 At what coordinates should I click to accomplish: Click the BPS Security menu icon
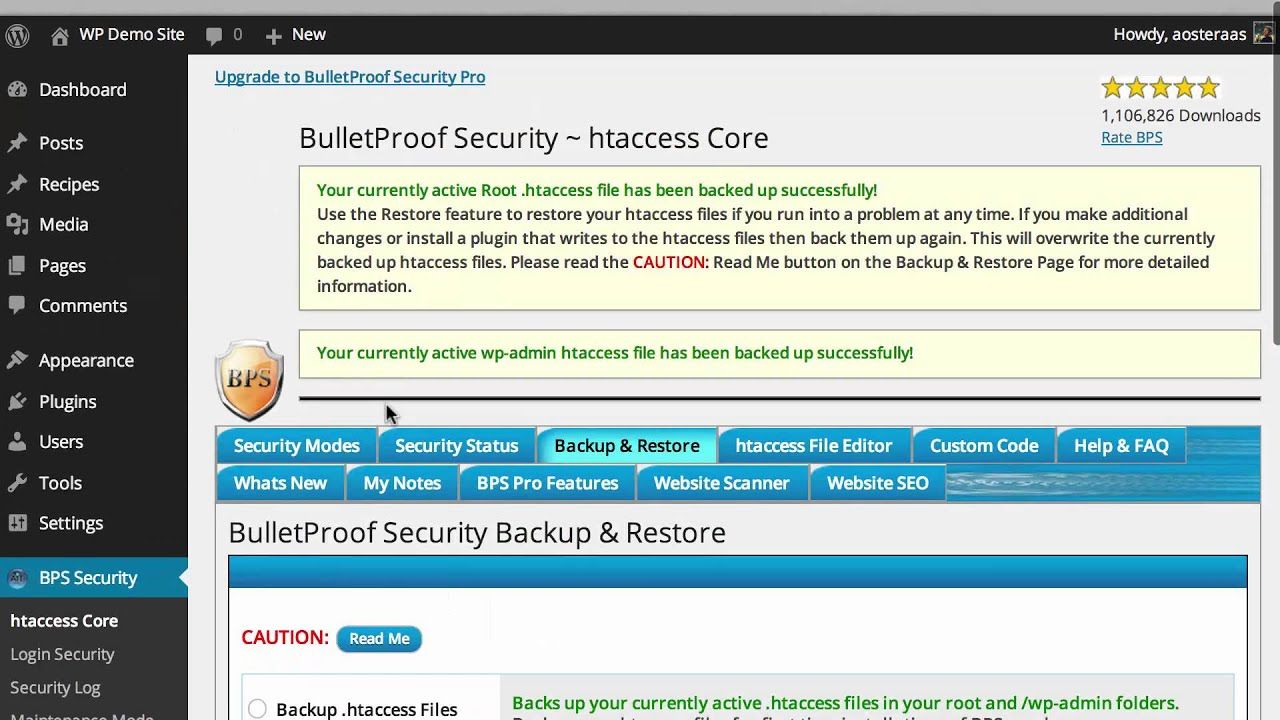coord(17,577)
